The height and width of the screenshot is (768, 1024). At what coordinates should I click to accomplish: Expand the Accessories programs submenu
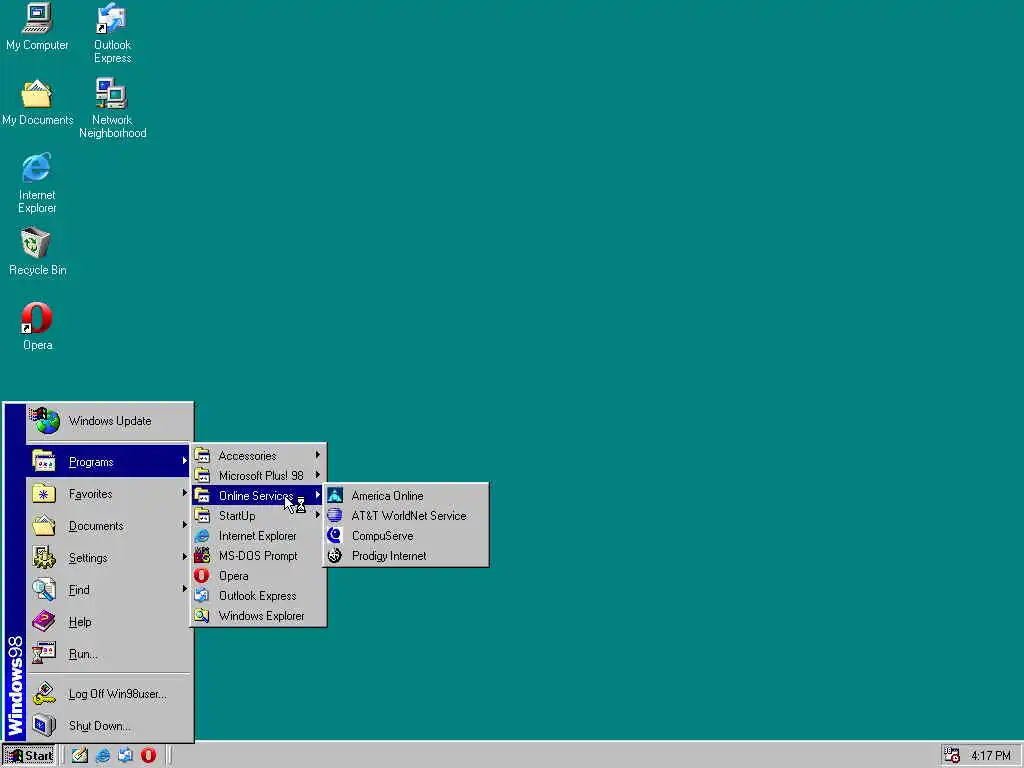pyautogui.click(x=259, y=455)
